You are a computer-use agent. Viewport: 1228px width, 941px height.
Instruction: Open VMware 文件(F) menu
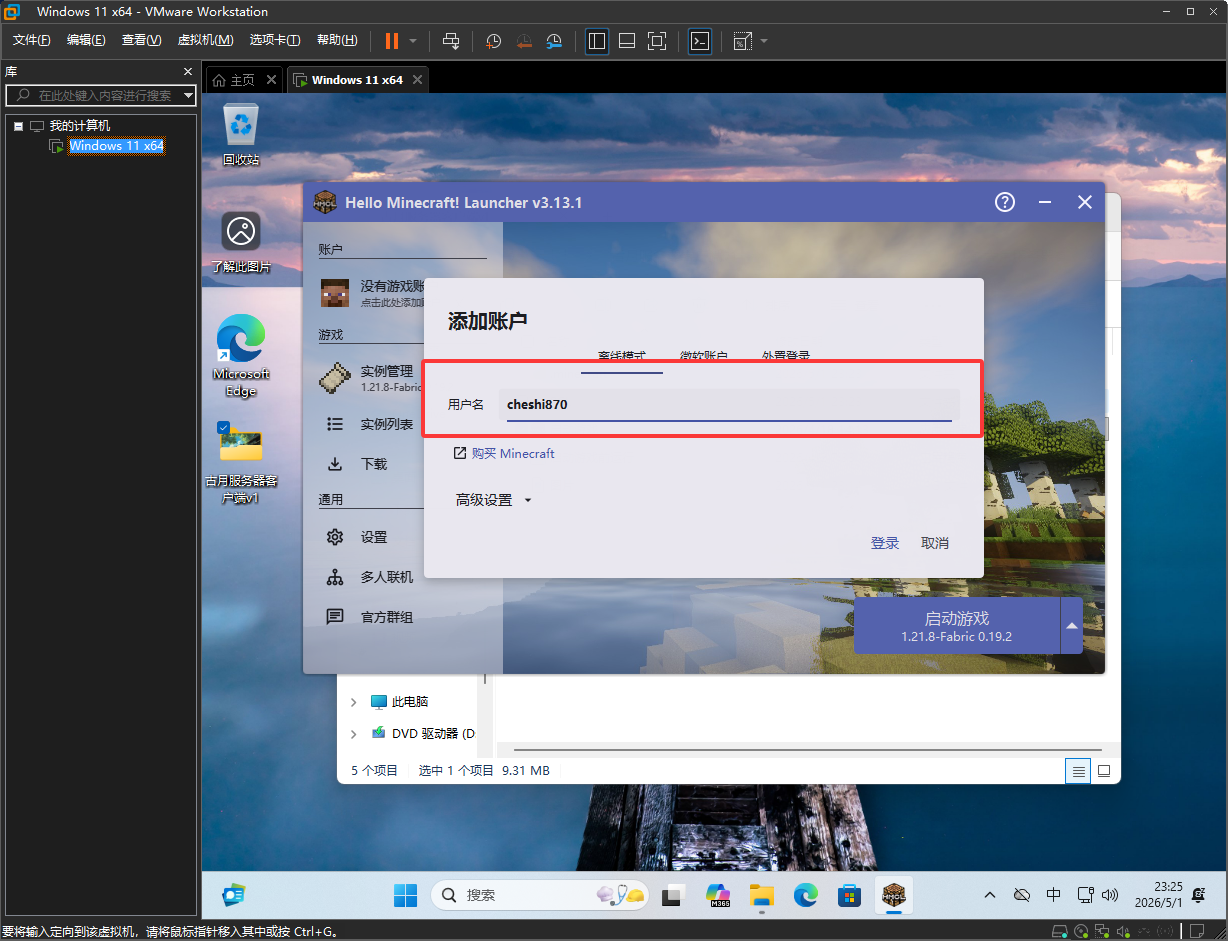(x=32, y=40)
